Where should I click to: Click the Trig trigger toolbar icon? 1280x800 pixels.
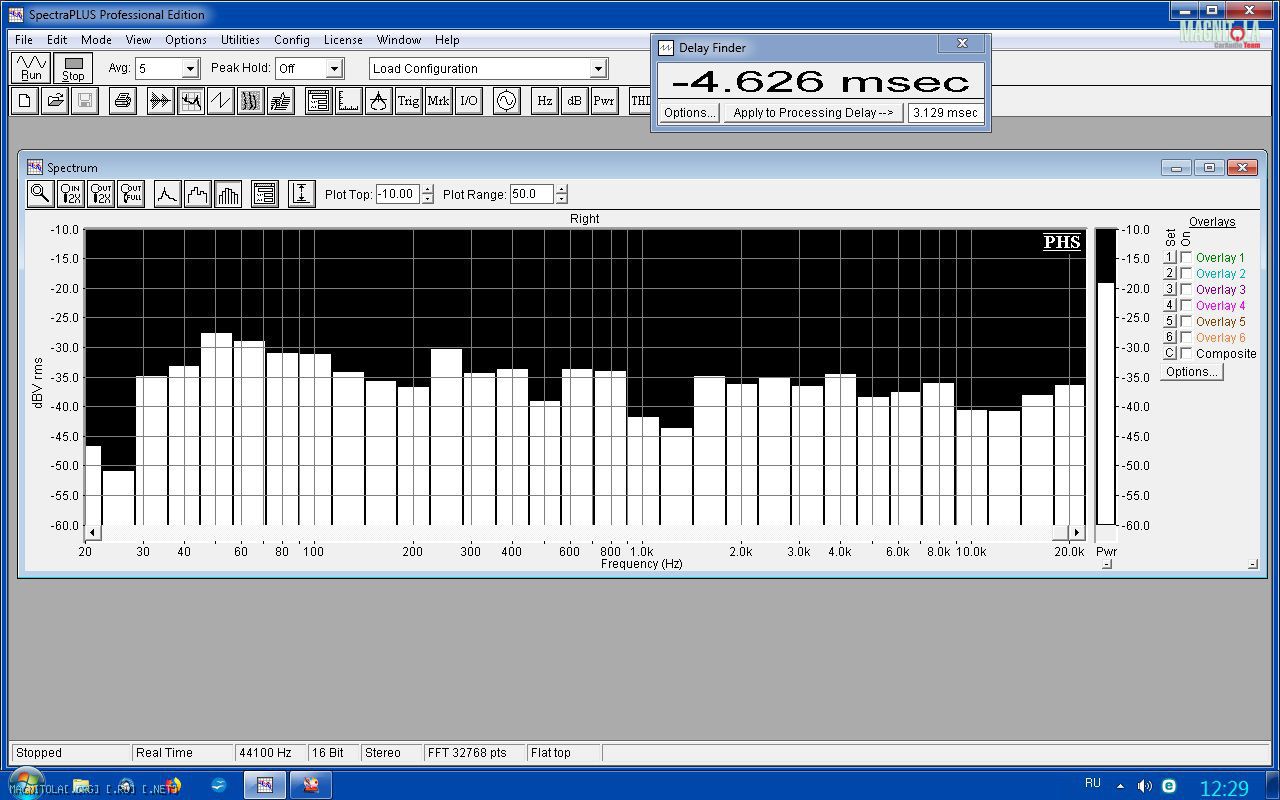click(408, 101)
